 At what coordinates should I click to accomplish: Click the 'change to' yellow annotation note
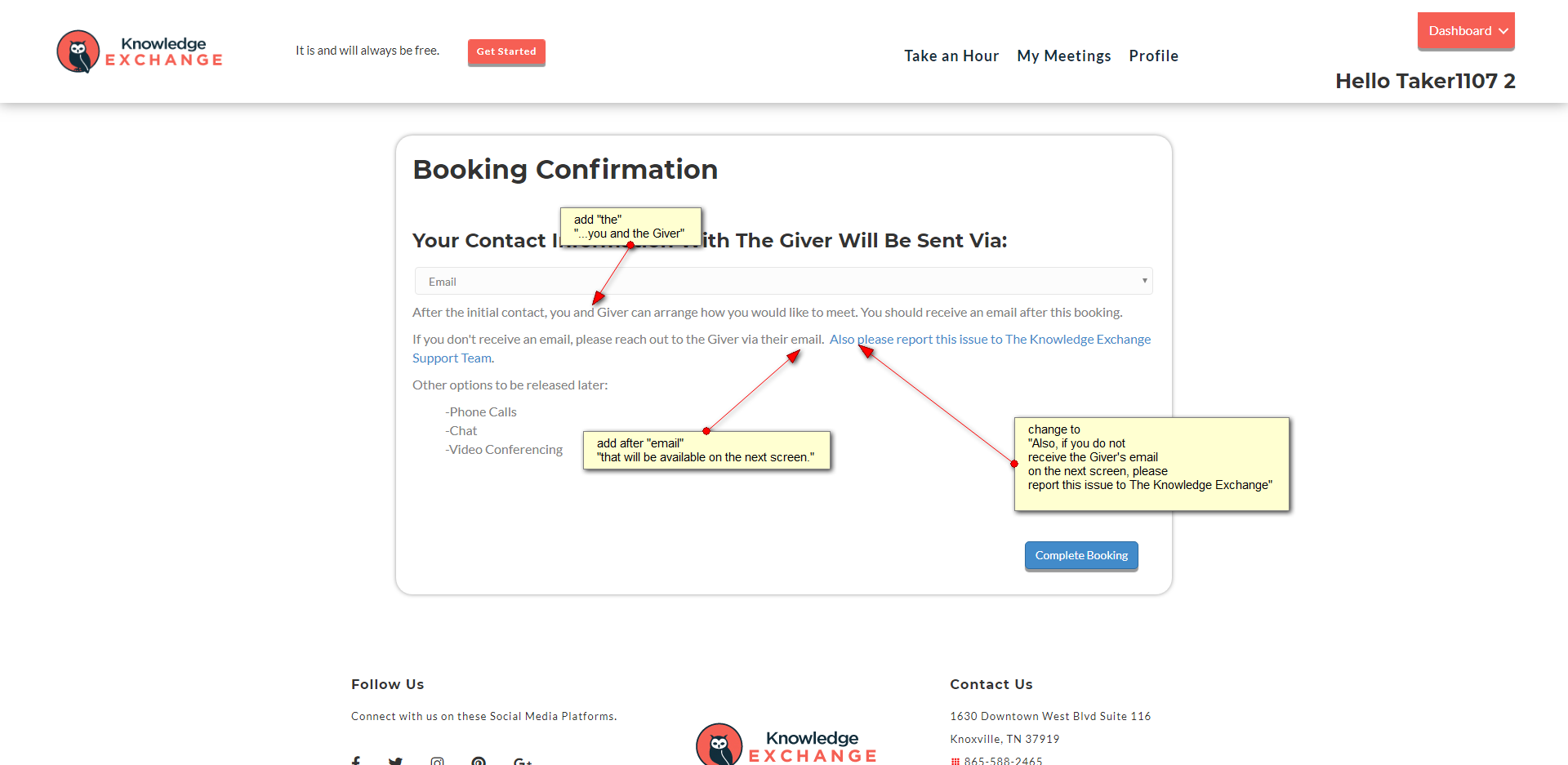point(1151,464)
